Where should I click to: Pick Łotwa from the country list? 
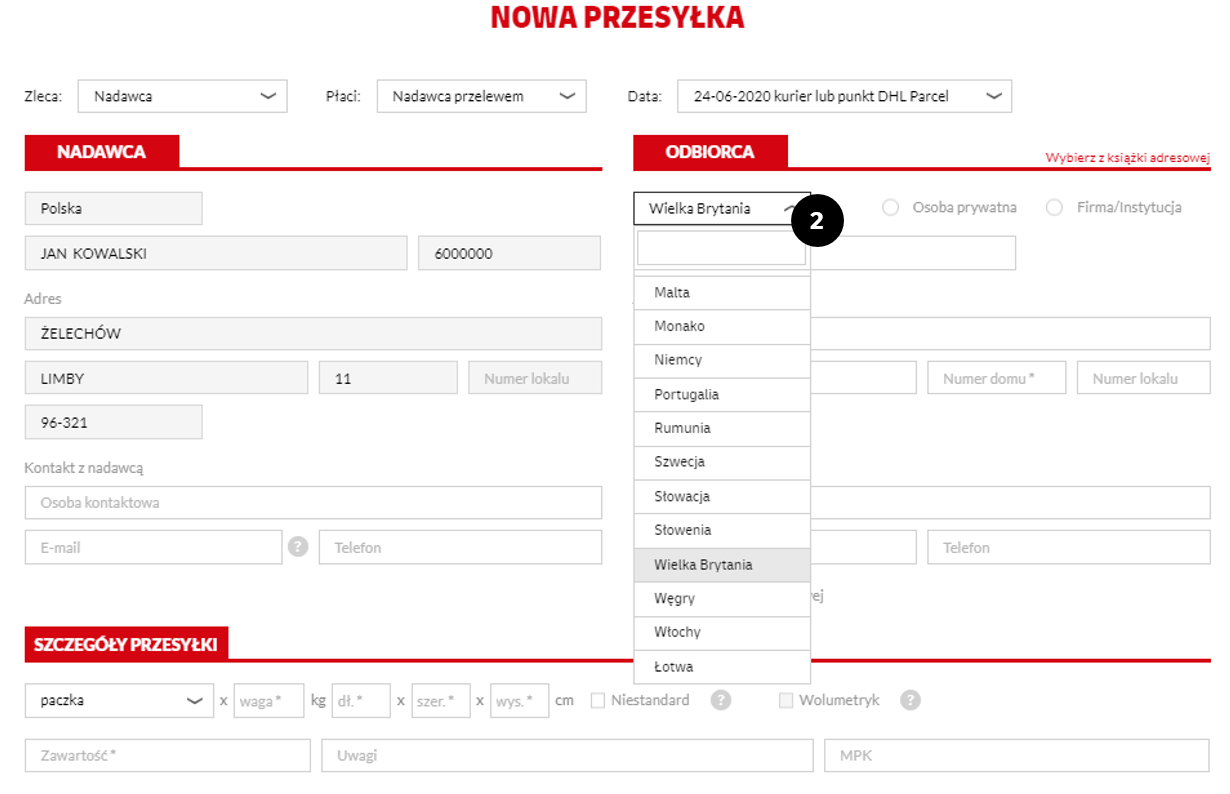(x=722, y=667)
